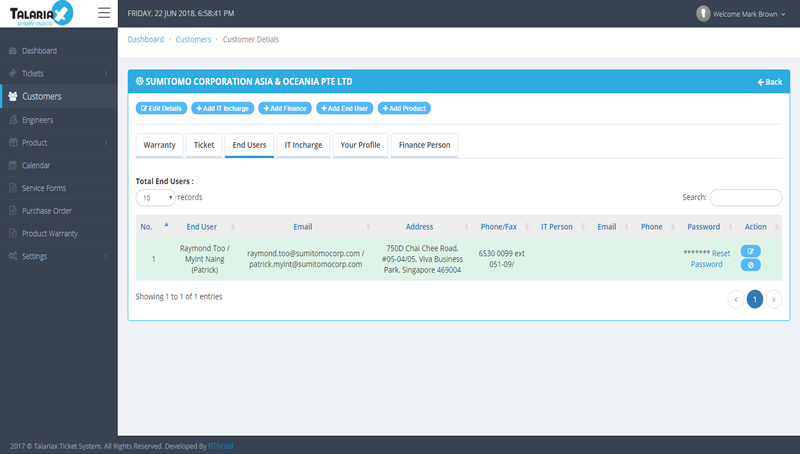Click the Showing 1 to 1 of 1 entries text
The width and height of the screenshot is (800, 454).
[x=179, y=296]
